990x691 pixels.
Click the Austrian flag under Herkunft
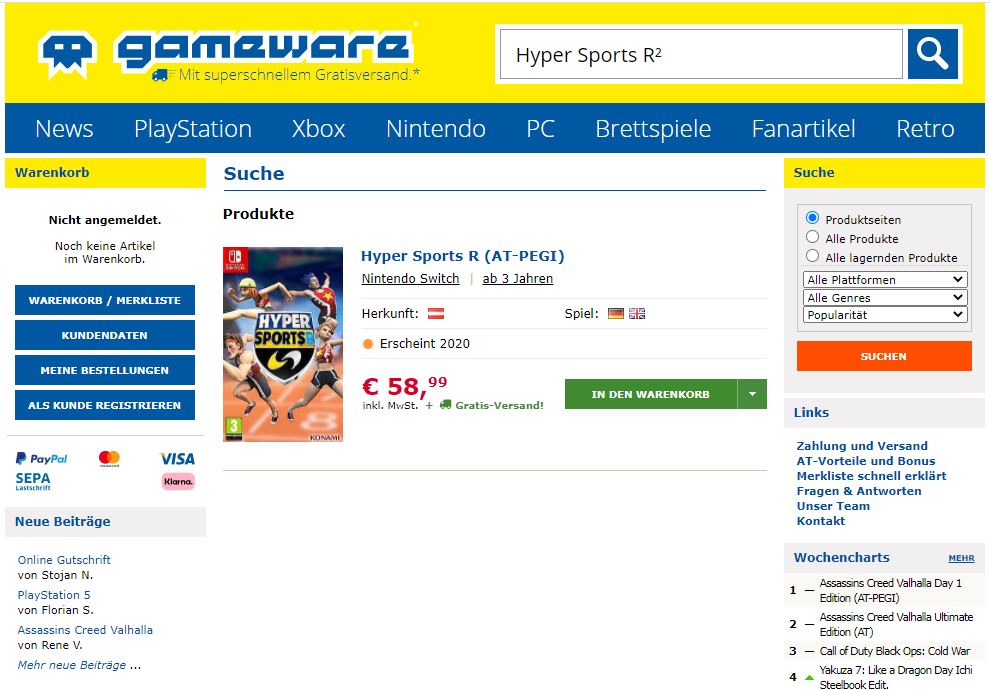point(436,313)
